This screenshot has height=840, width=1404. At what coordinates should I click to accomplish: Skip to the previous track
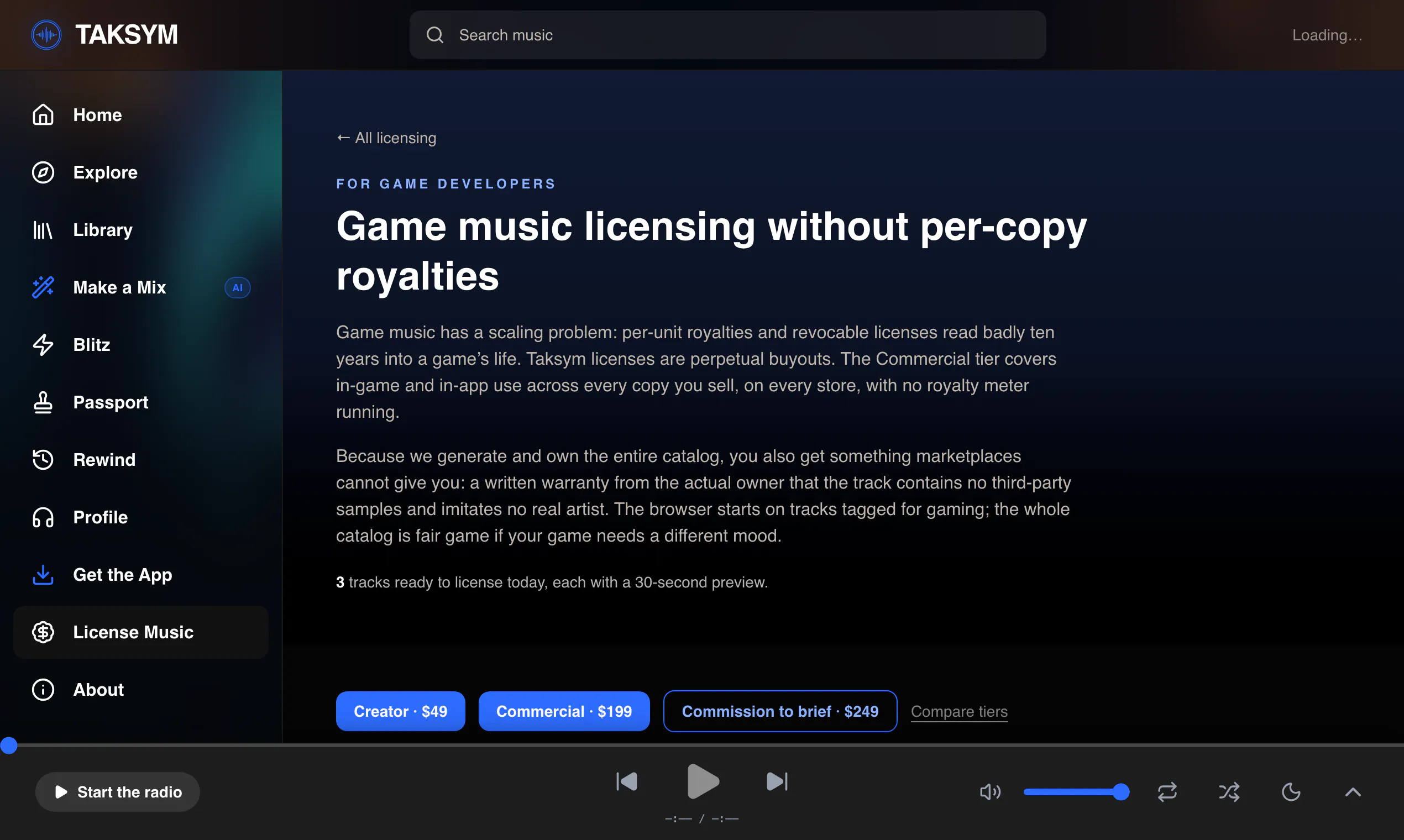coord(627,782)
